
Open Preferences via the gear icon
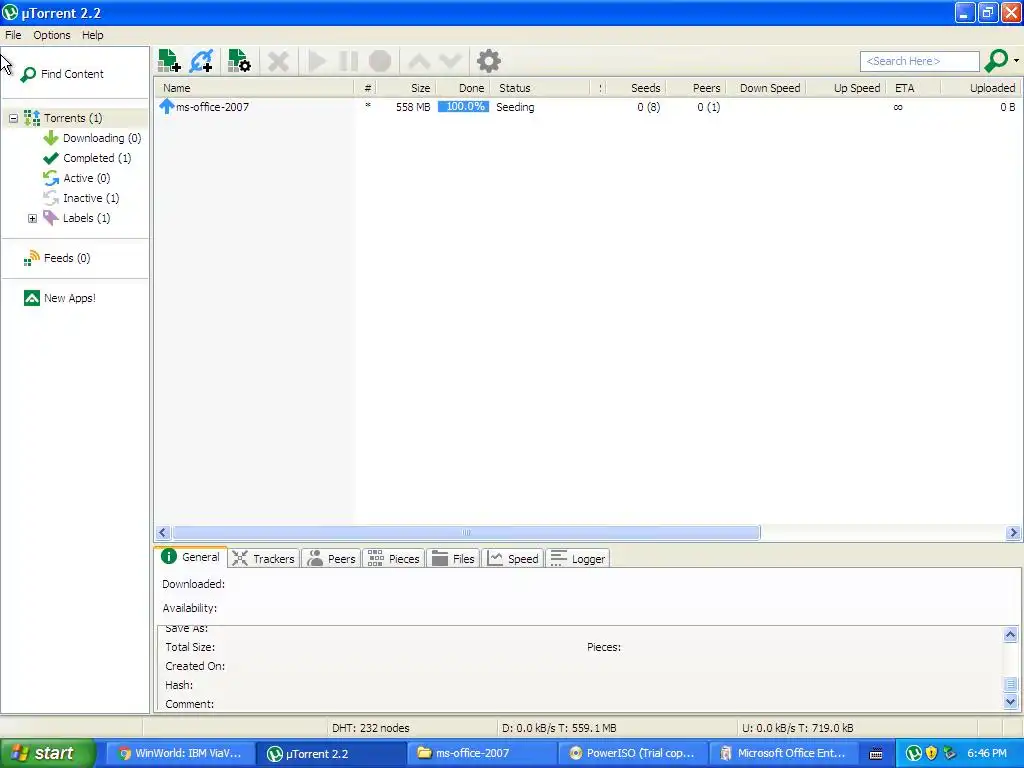pyautogui.click(x=488, y=61)
